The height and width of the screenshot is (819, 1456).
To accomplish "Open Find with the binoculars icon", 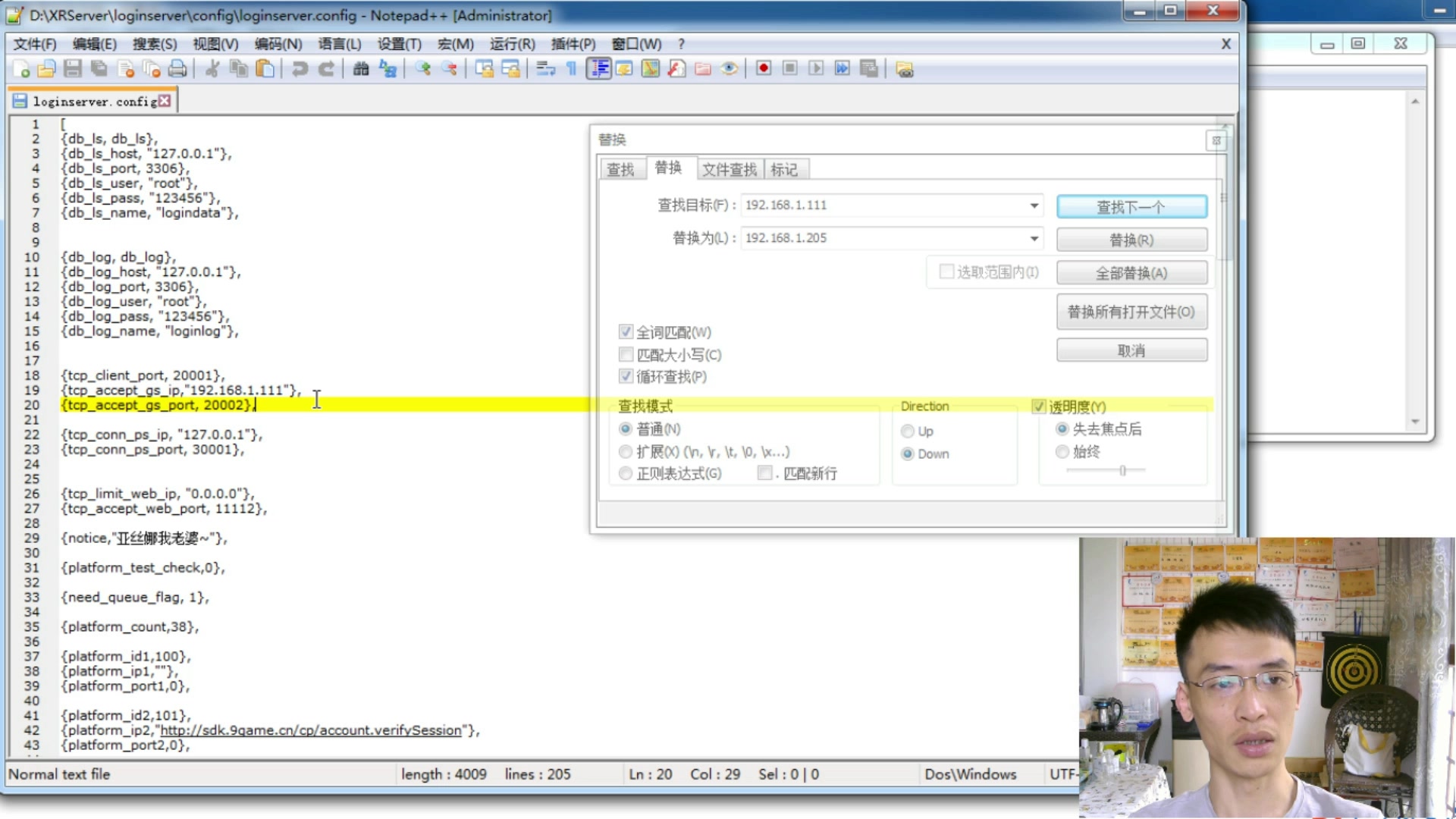I will (x=361, y=69).
